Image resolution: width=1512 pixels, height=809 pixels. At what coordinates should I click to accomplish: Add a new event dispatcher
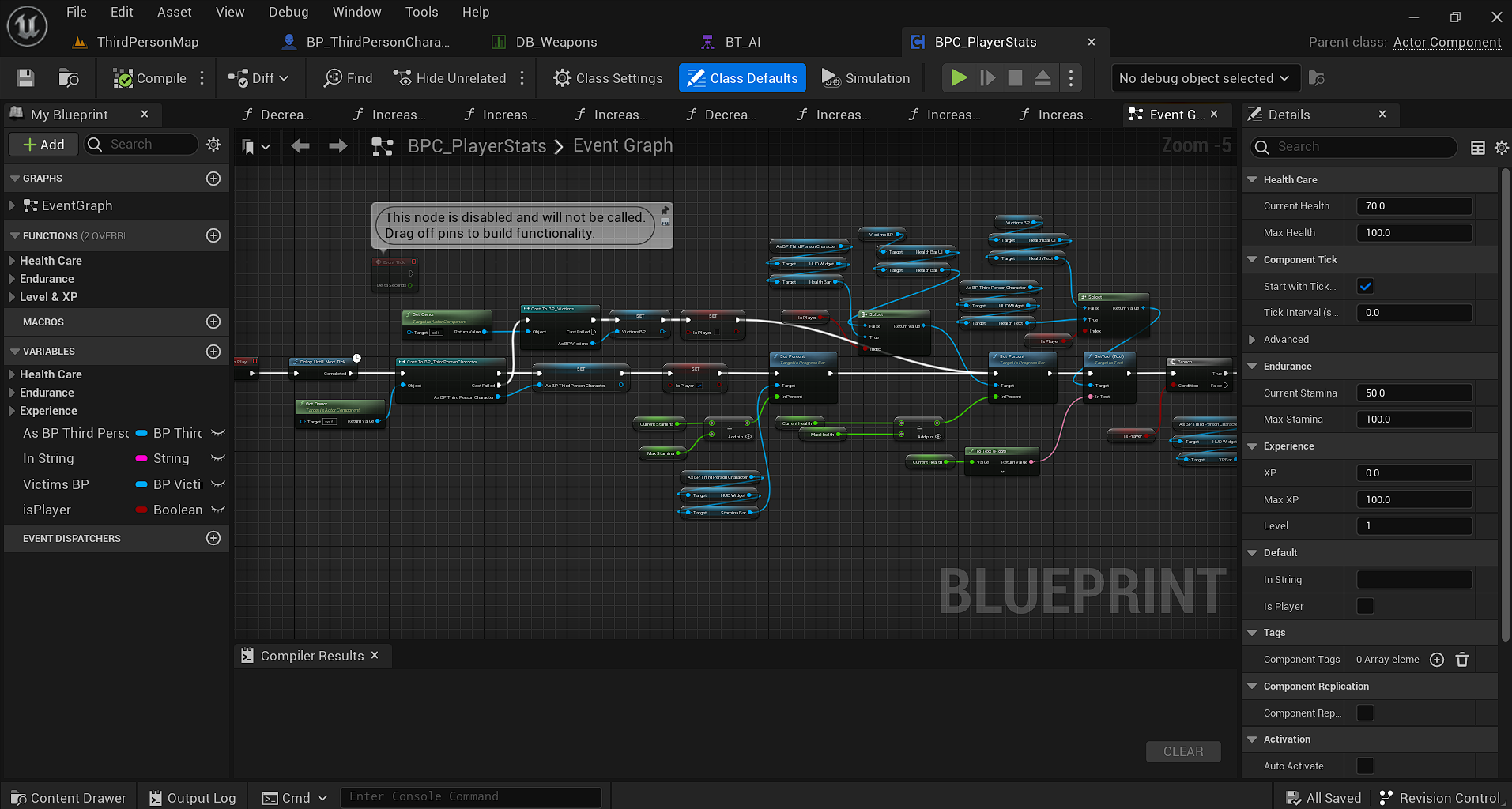[x=213, y=538]
